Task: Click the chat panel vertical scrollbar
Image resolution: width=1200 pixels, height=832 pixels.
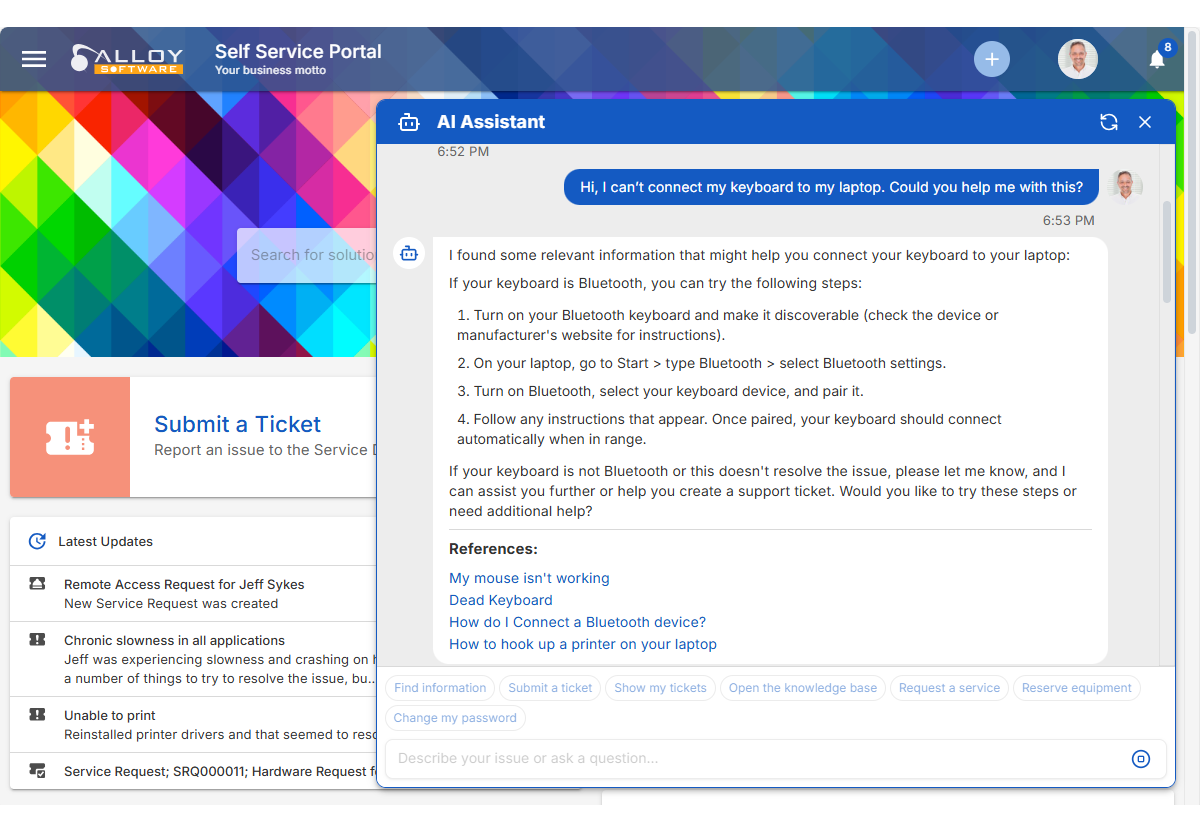Action: pos(1166,250)
